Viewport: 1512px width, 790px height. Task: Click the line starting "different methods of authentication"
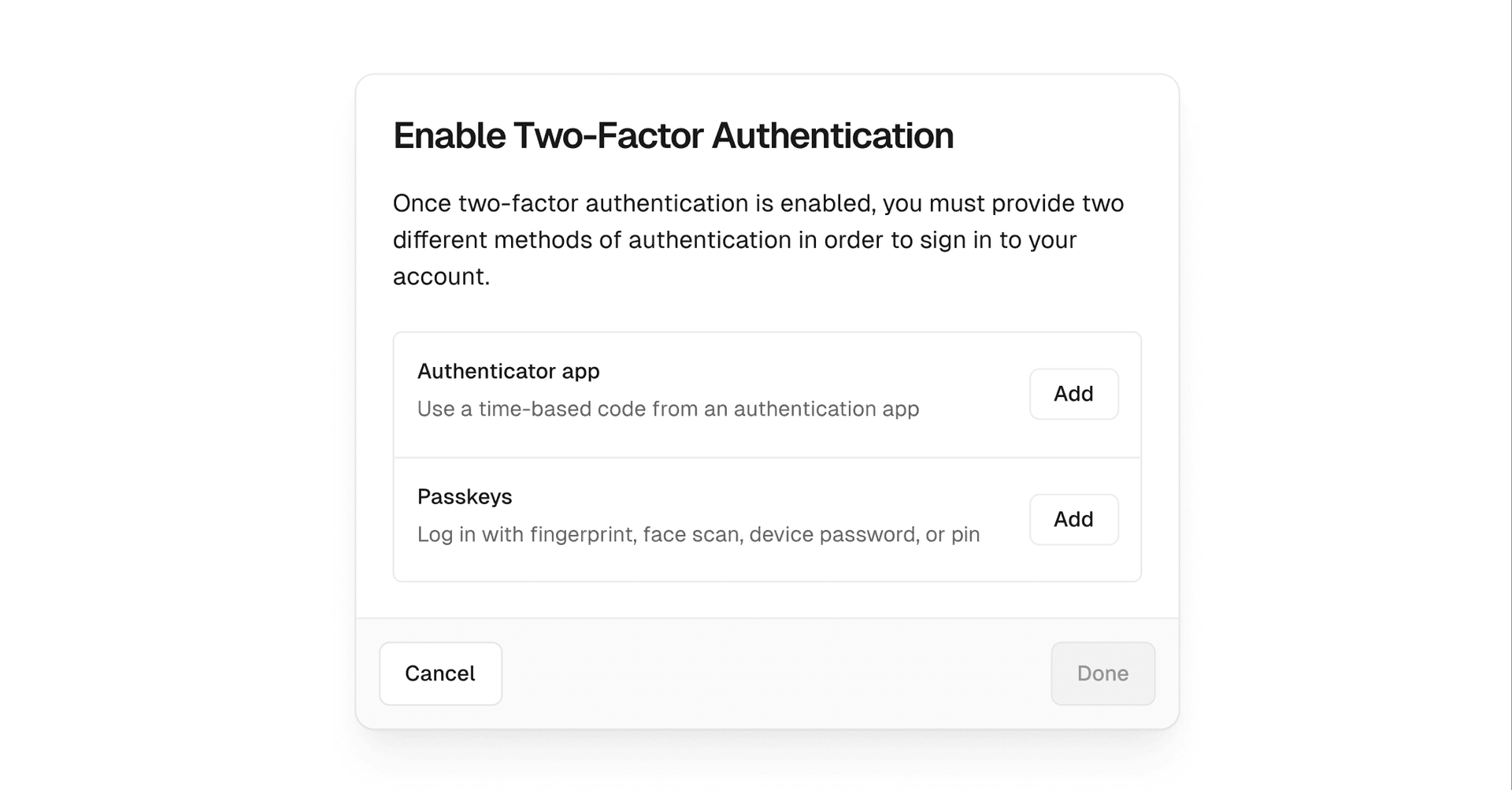734,239
